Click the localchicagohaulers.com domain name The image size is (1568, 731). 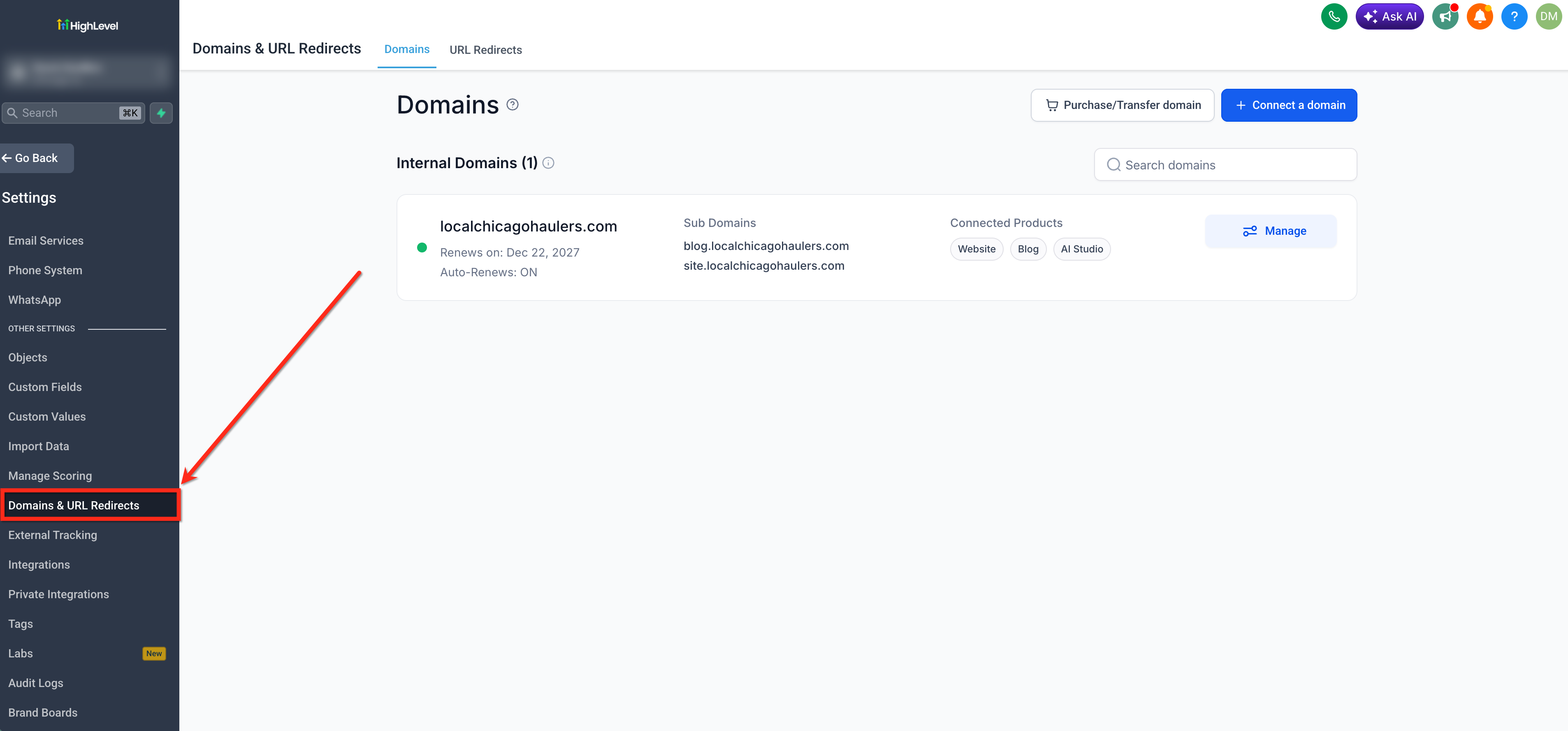click(x=528, y=226)
